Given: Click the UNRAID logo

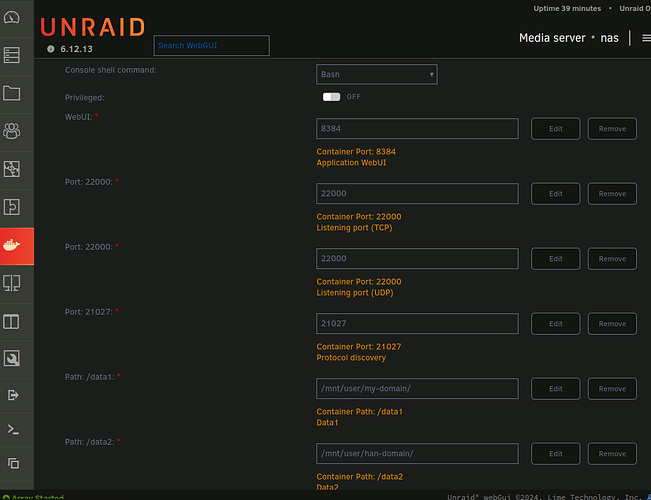Looking at the screenshot, I should pos(93,27).
